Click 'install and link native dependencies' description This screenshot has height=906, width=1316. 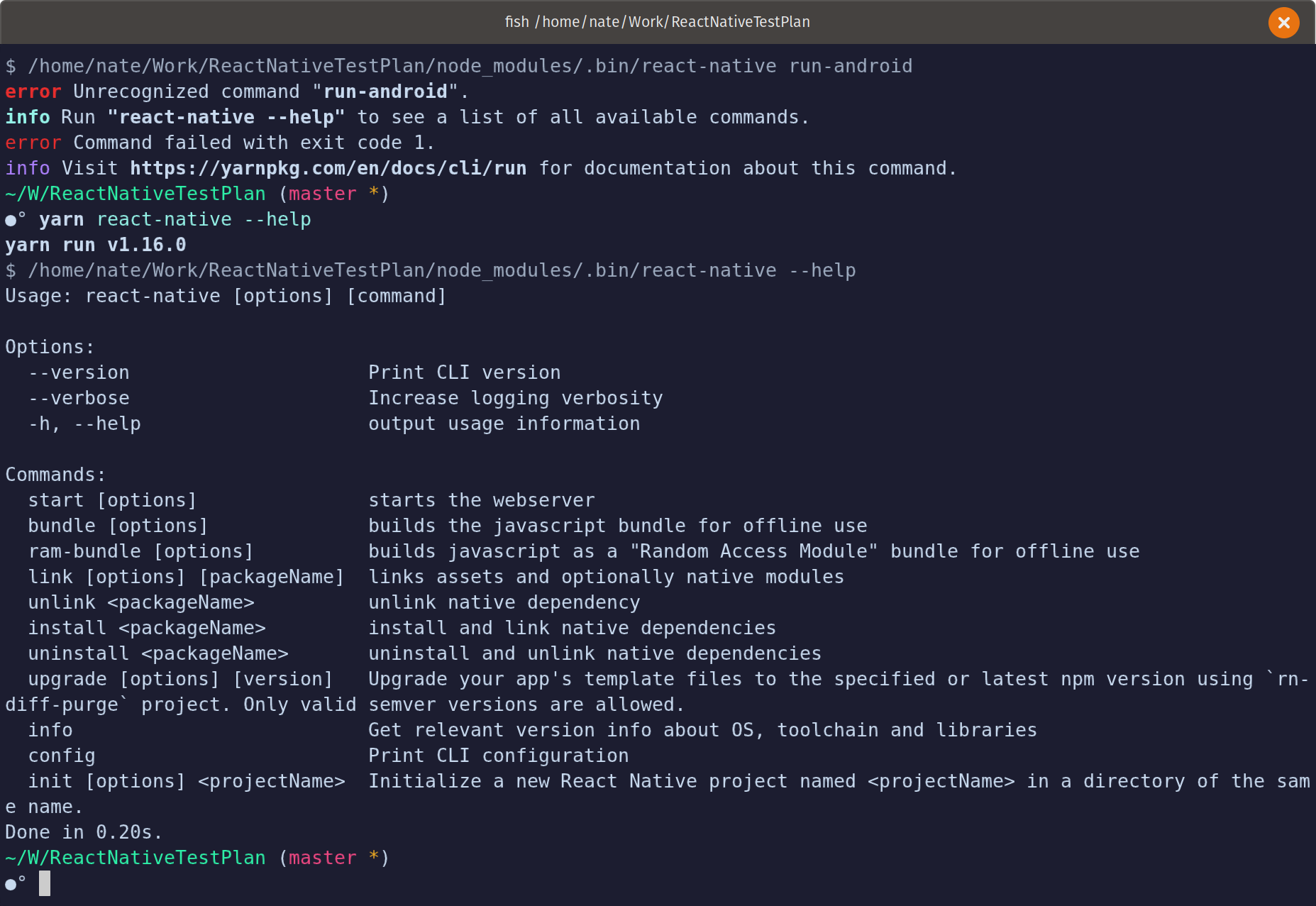coord(573,628)
